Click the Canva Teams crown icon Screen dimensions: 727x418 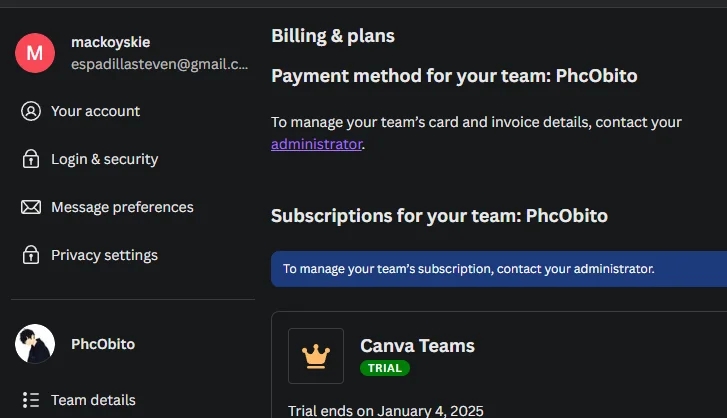click(x=316, y=356)
